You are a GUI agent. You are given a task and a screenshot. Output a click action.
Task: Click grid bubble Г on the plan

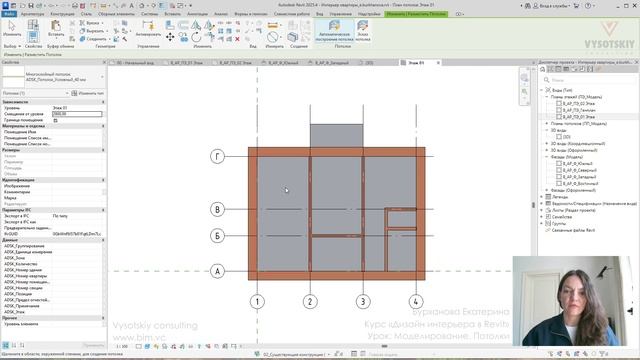coord(217,156)
